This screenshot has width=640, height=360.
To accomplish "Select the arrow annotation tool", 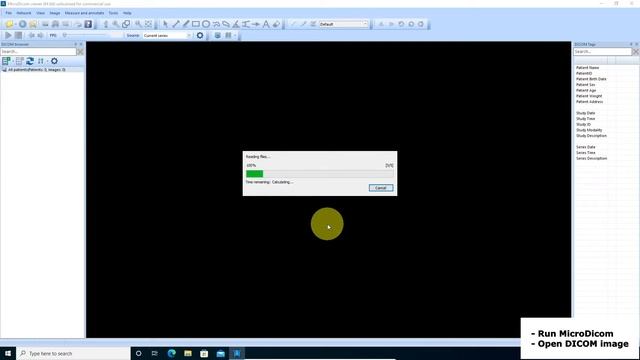I will pyautogui.click(x=256, y=24).
